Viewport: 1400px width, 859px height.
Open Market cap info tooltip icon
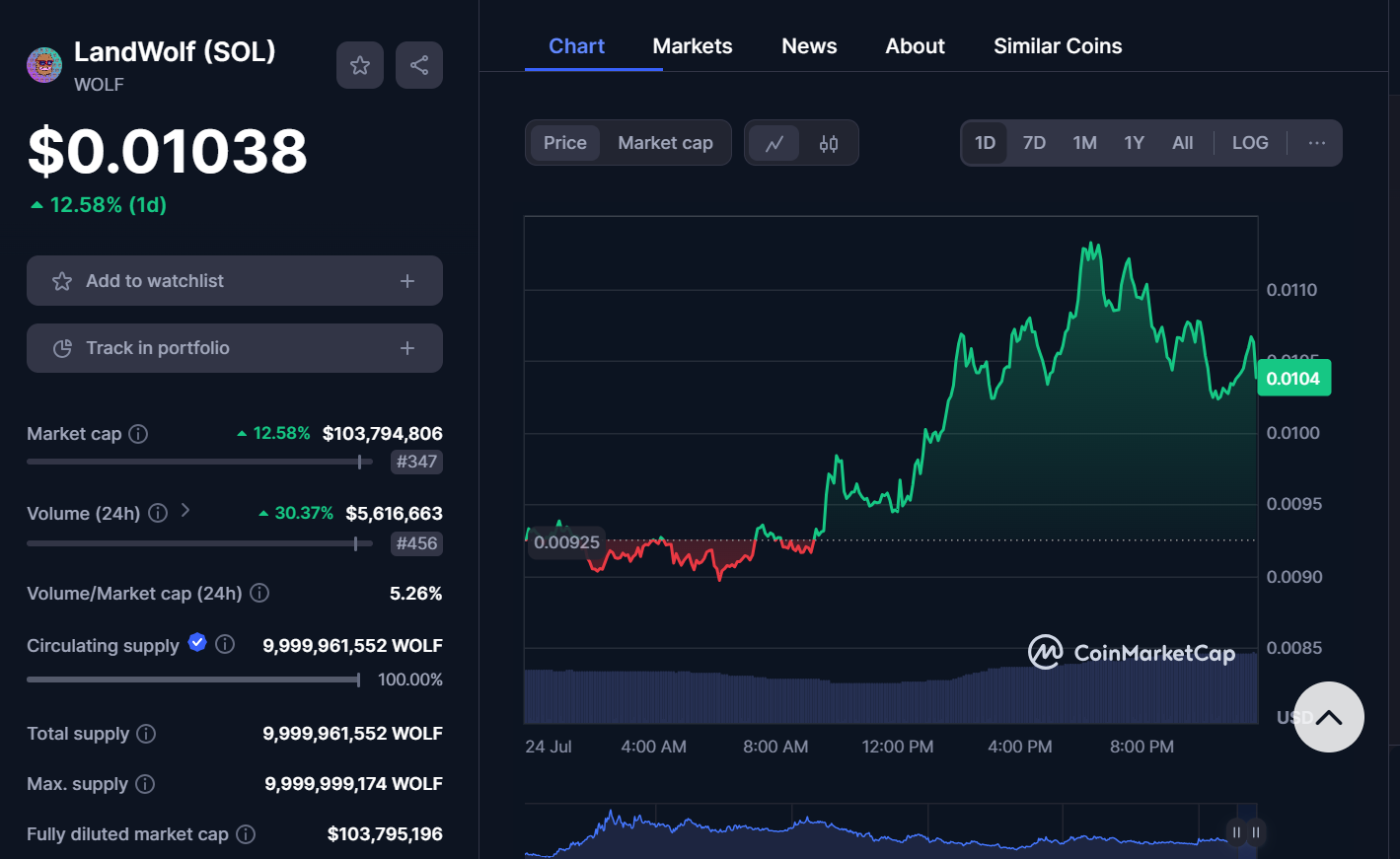click(139, 434)
